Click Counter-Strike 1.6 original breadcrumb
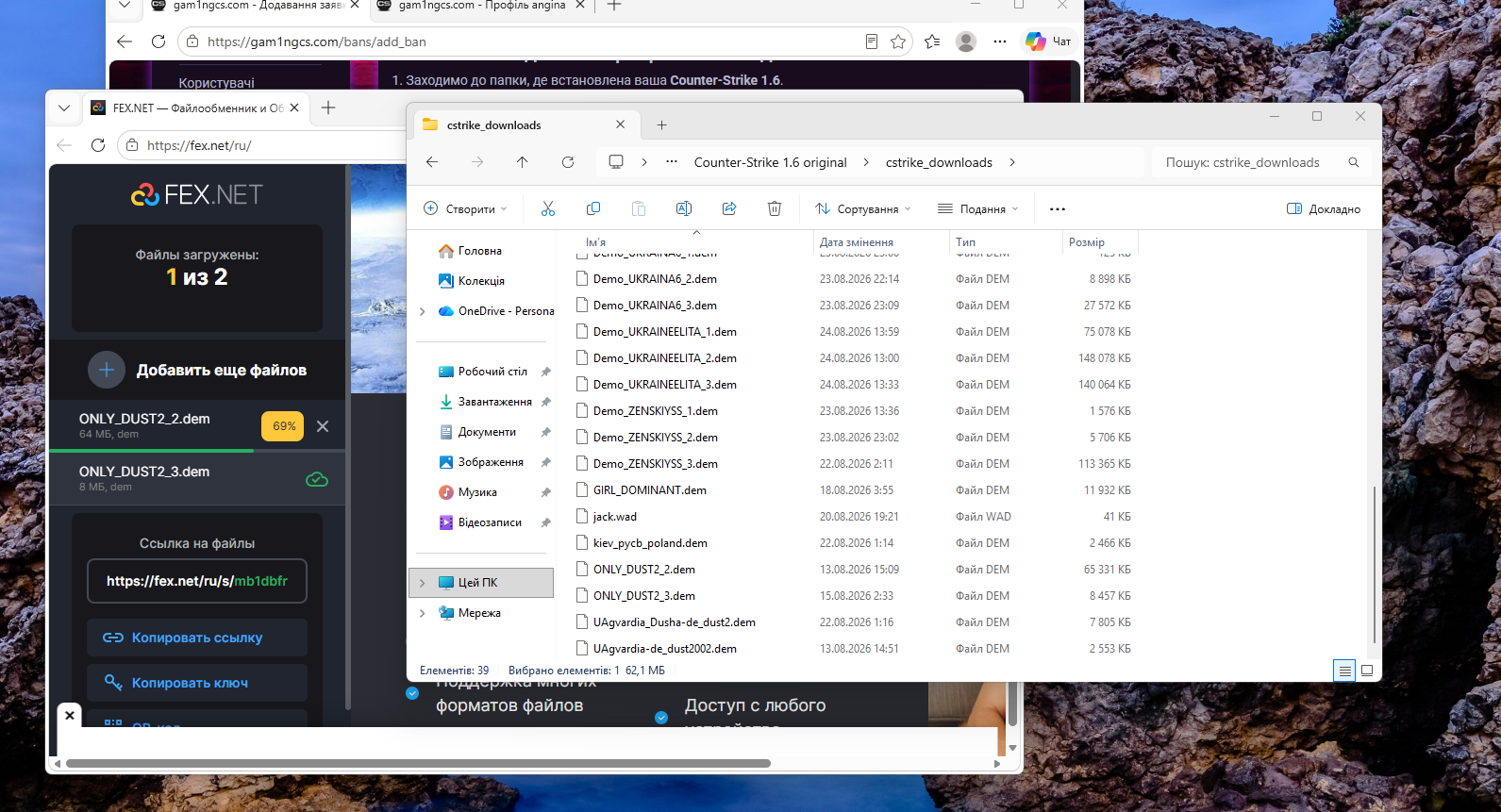 [x=771, y=162]
